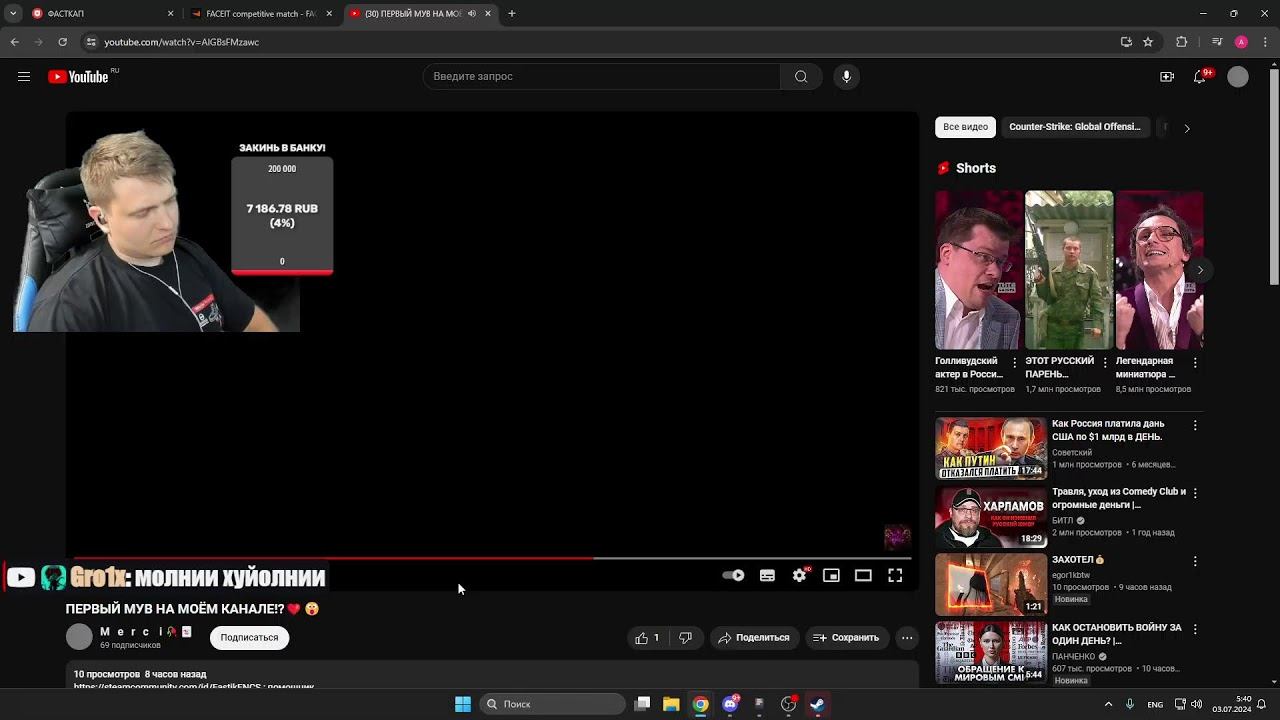Reload the current page
1280x720 pixels.
point(62,42)
